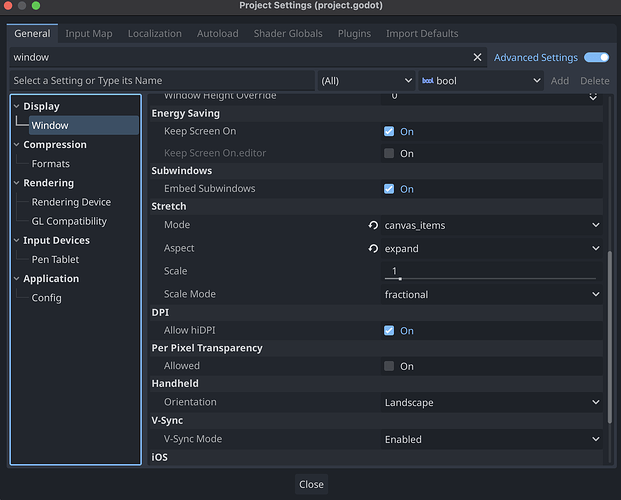Click the Subwindows section header
621x500 pixels.
point(376,171)
